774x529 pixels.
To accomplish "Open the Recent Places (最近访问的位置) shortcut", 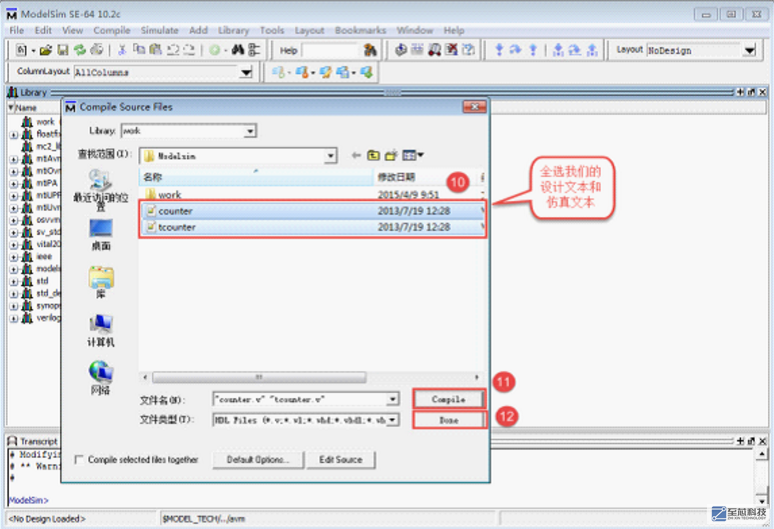I will pos(101,190).
